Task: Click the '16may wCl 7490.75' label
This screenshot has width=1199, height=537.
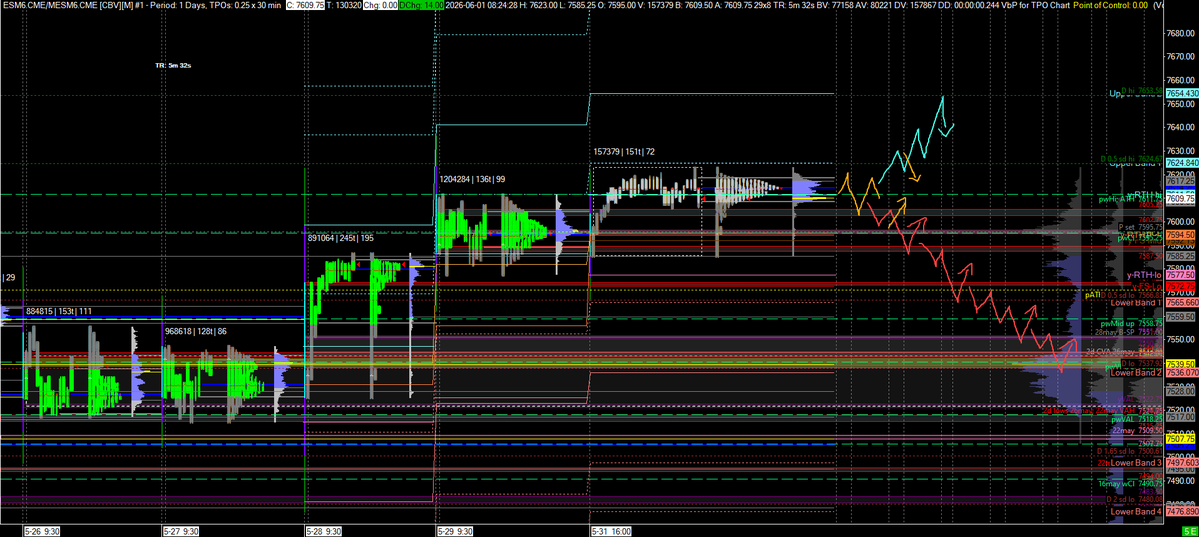Action: coord(1132,483)
